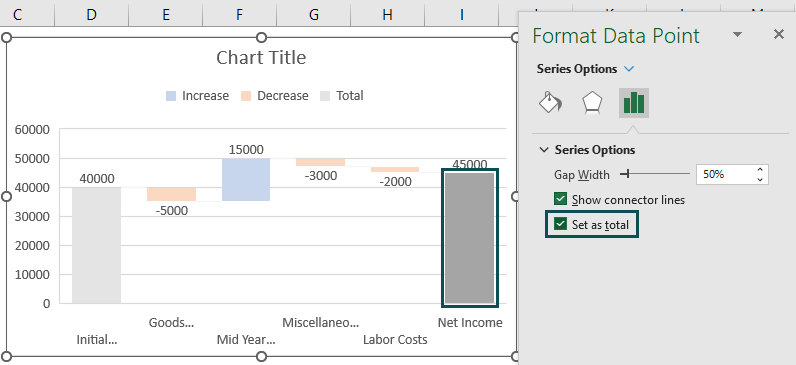Open the task pane options dropdown arrow
This screenshot has width=796, height=365.
(x=738, y=35)
